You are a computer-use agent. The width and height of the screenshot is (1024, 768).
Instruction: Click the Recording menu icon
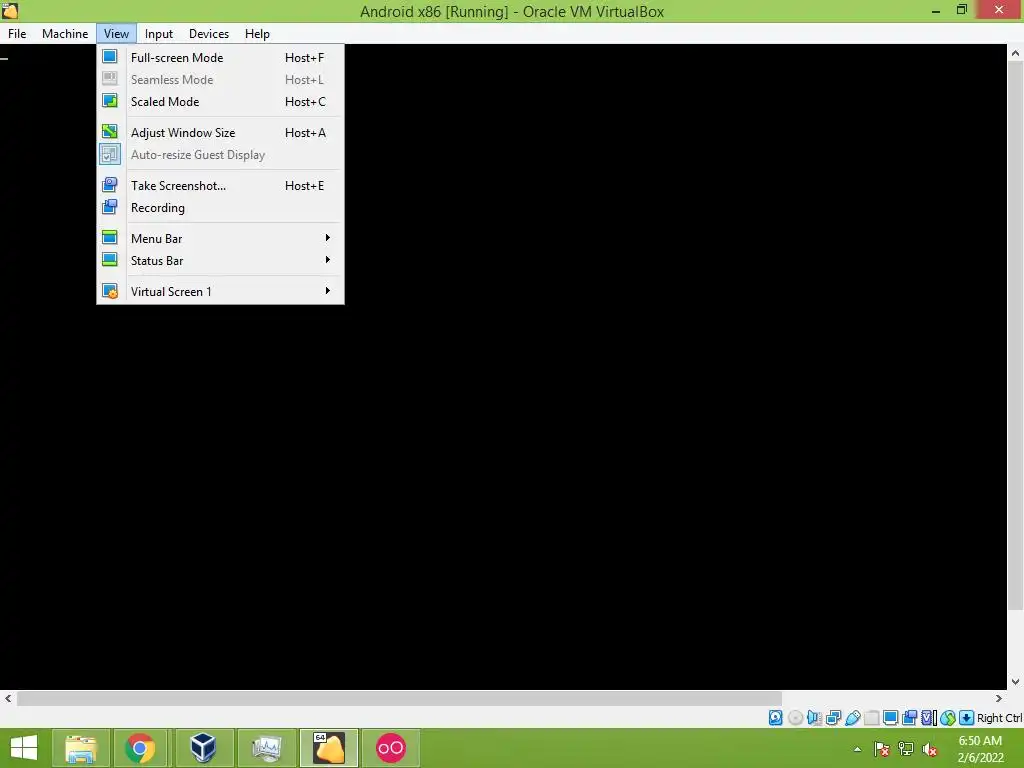pyautogui.click(x=110, y=207)
